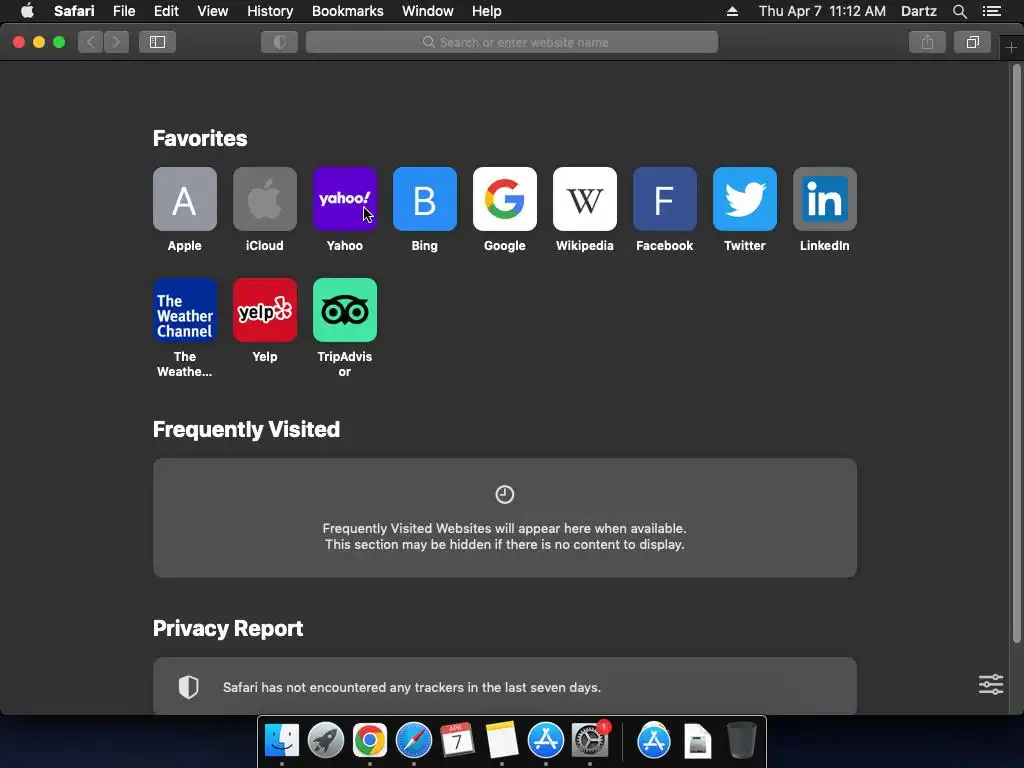
Task: Add a new tab with plus button
Action: click(x=1011, y=48)
